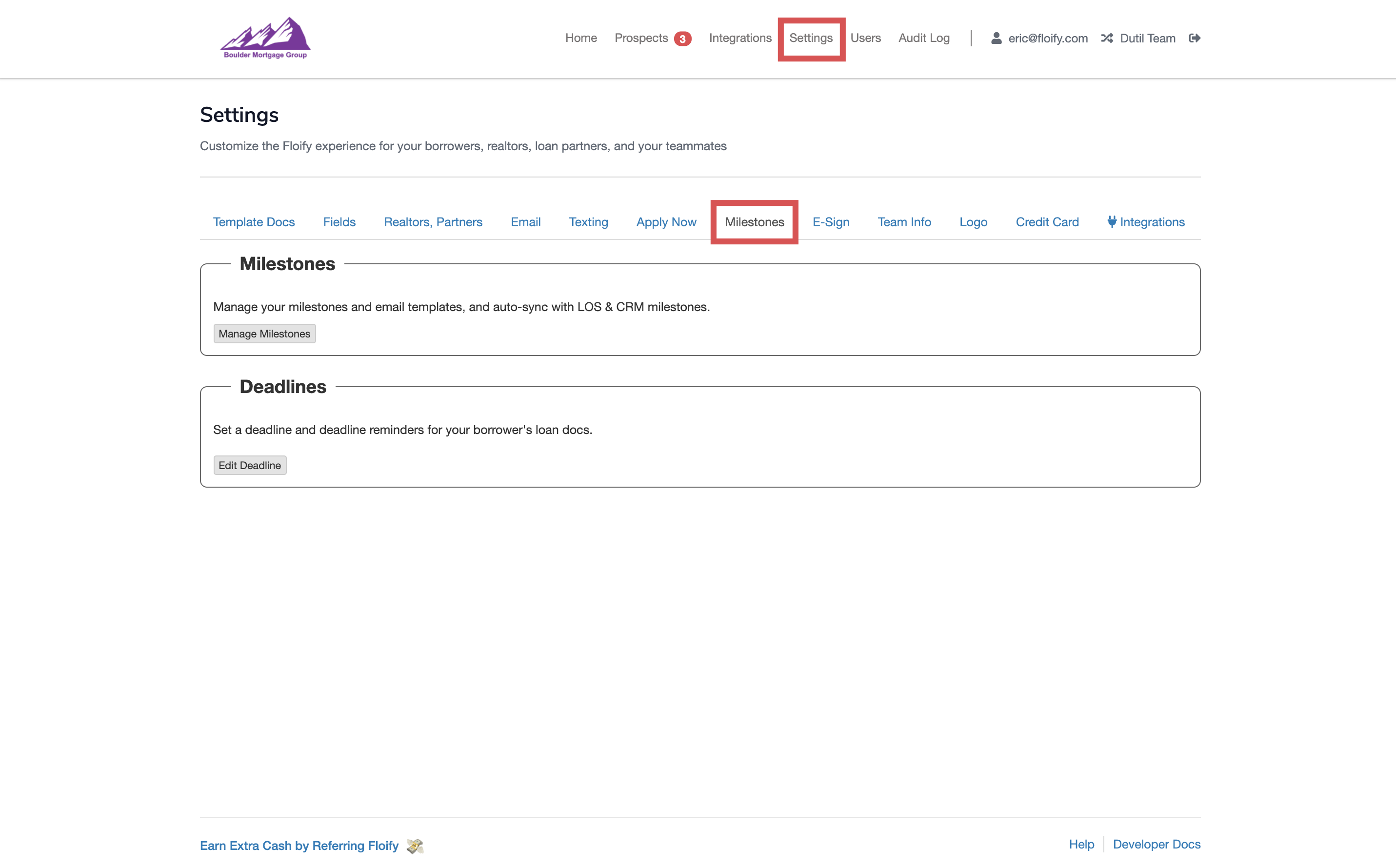Open the Texting settings tab

pos(588,222)
